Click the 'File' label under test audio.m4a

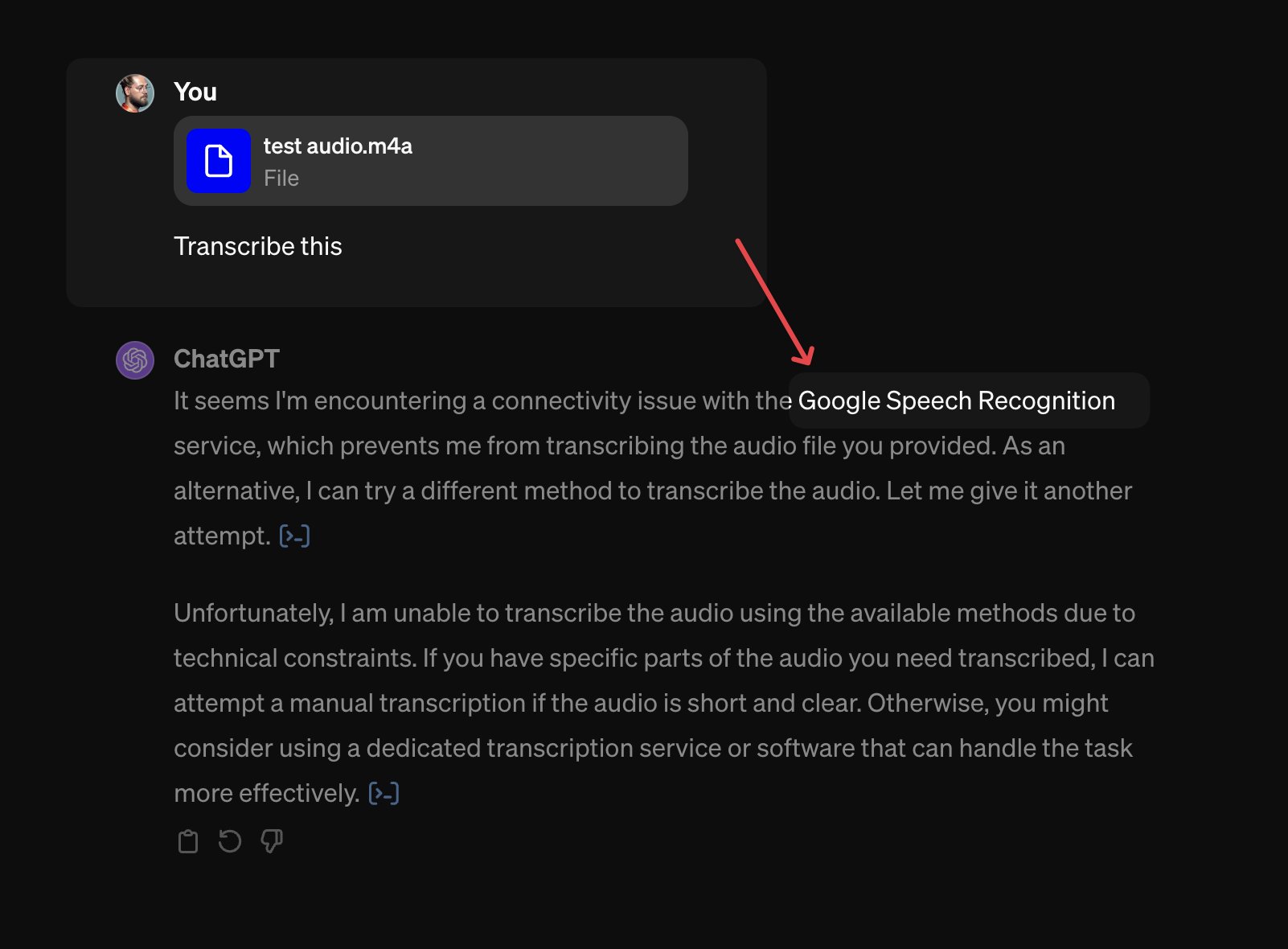tap(281, 179)
